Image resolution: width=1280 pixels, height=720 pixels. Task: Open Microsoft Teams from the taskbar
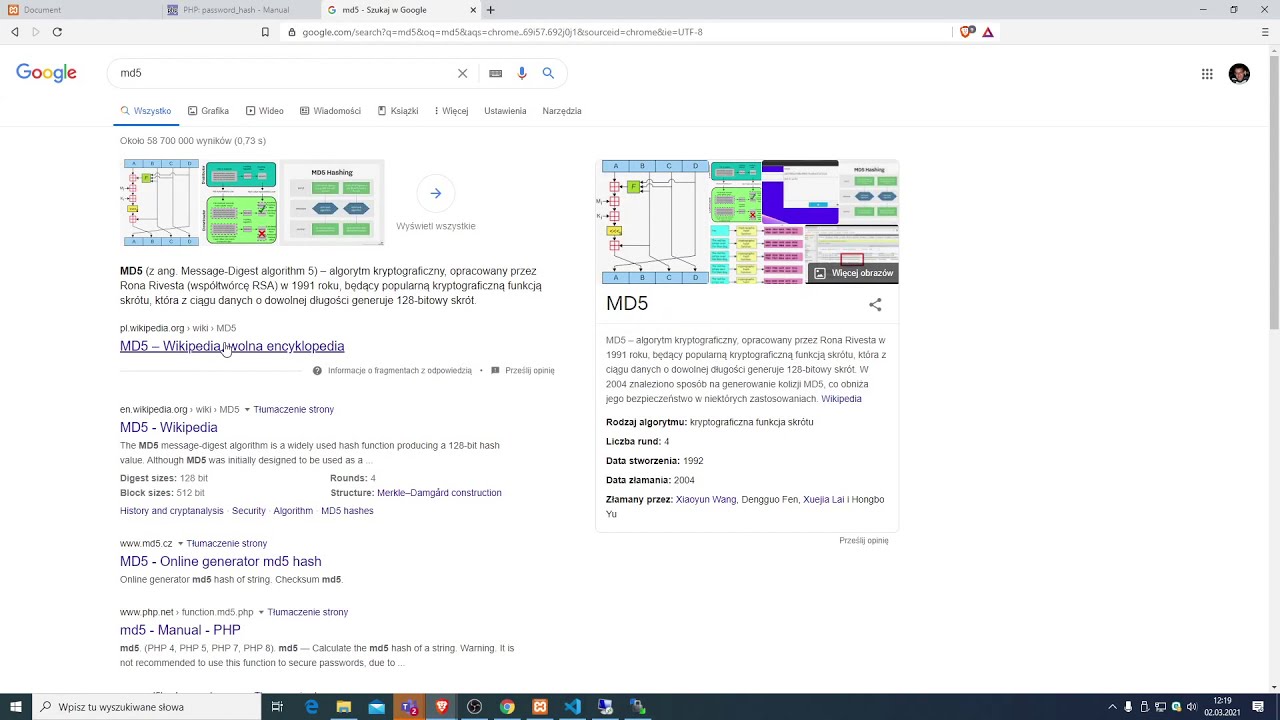pyautogui.click(x=409, y=707)
